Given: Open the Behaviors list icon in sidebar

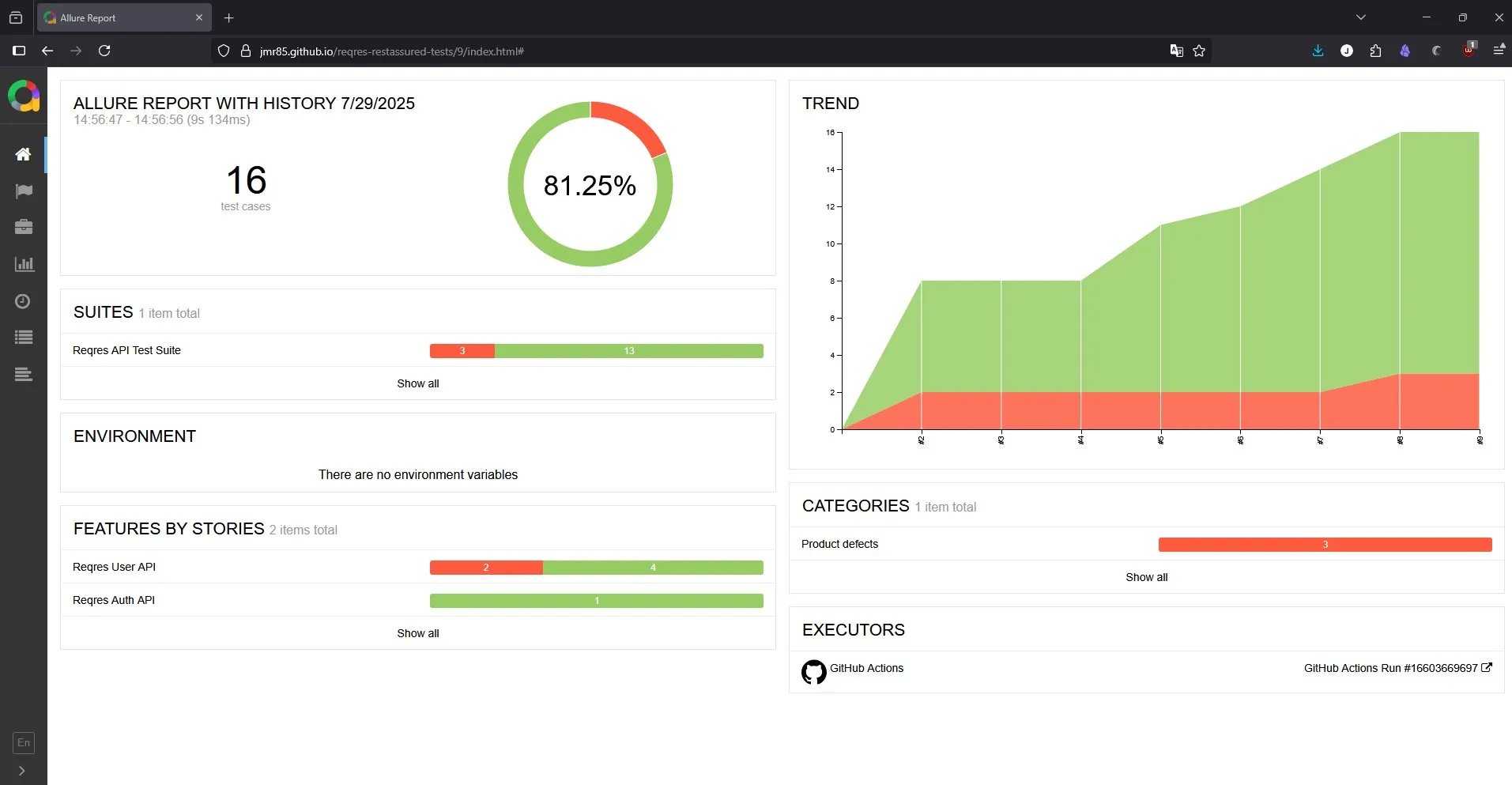Looking at the screenshot, I should pos(24,338).
